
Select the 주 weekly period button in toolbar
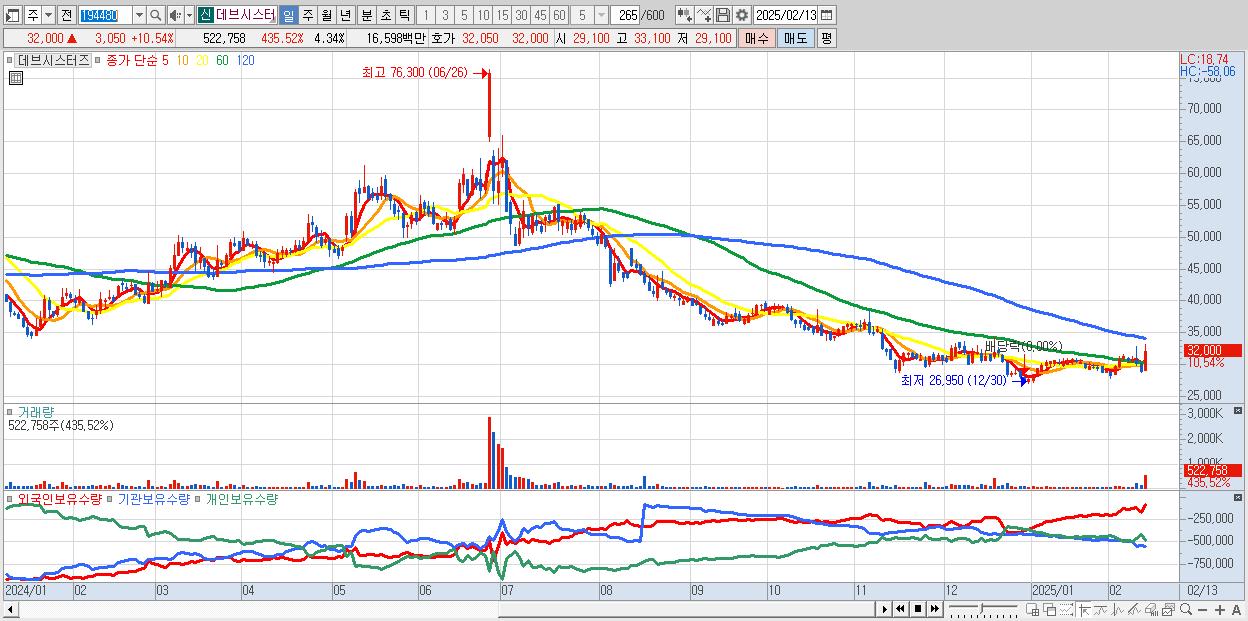coord(307,15)
